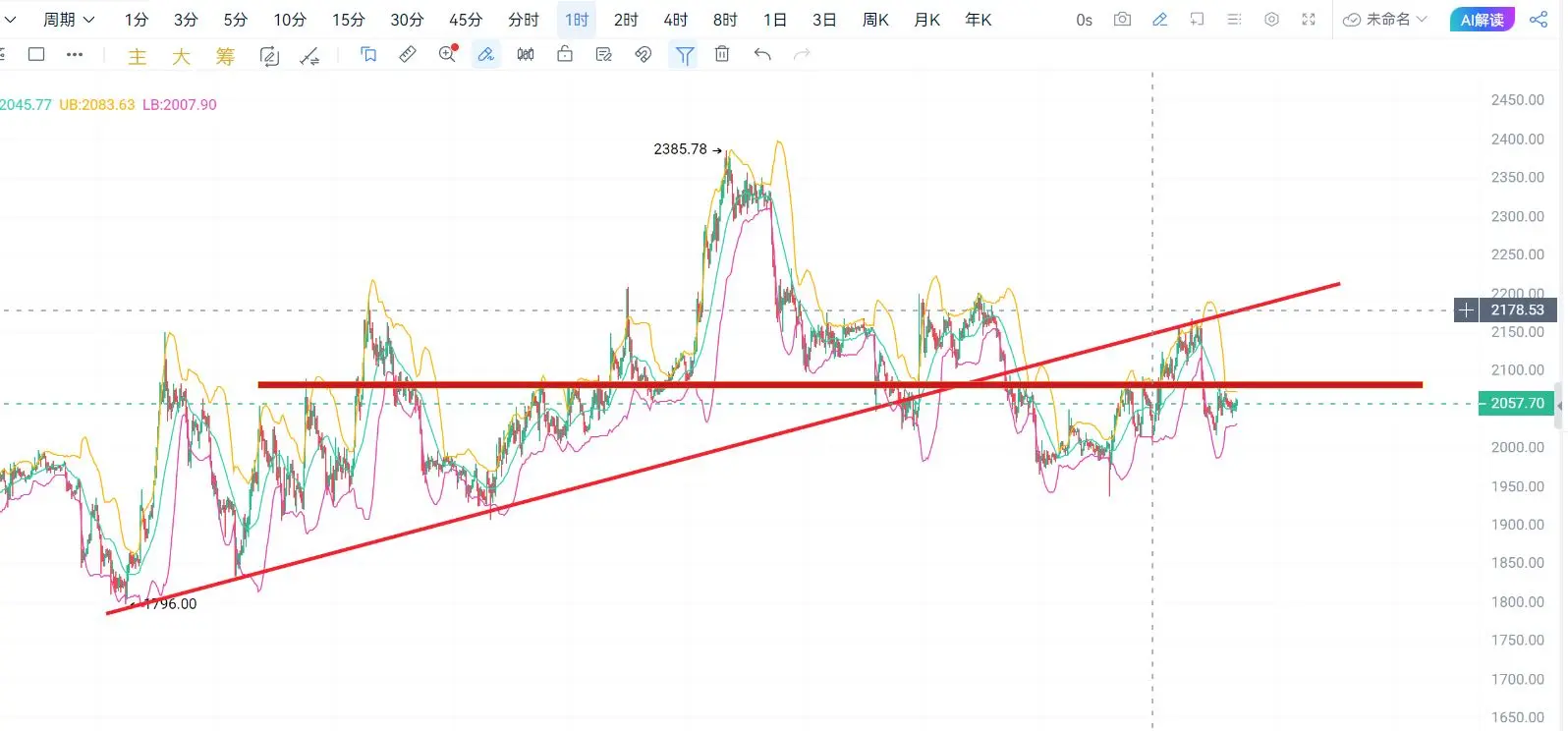
Task: Select the trend line with arrows tool
Action: [309, 56]
